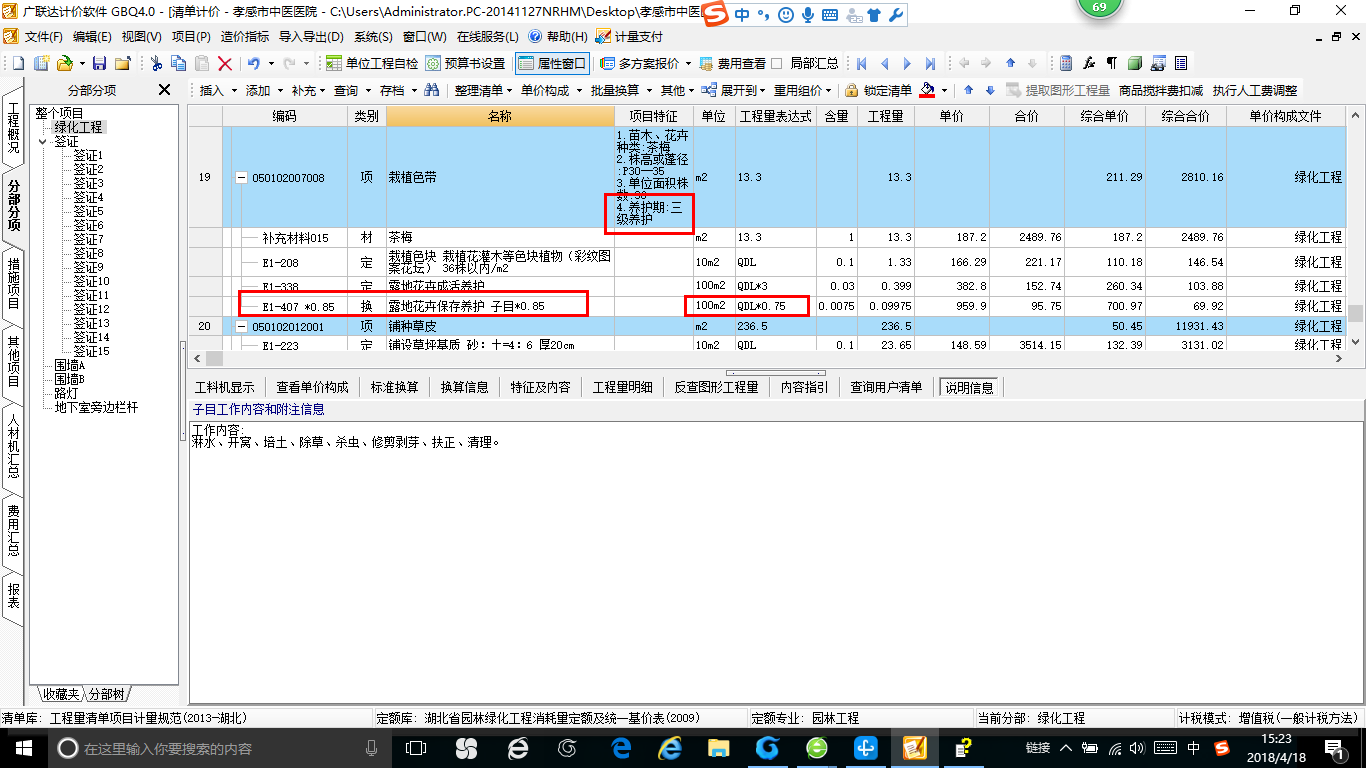This screenshot has height=768, width=1366.
Task: Click the 名称 column header
Action: (499, 116)
